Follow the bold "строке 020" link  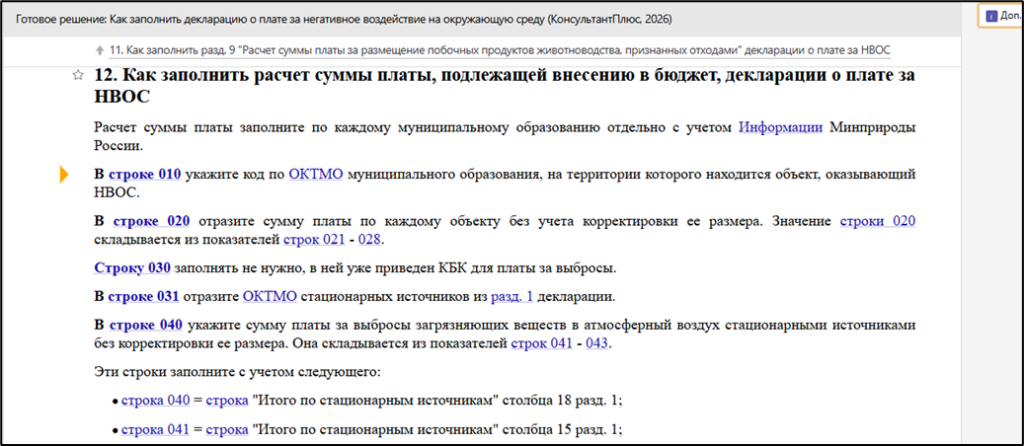151,221
